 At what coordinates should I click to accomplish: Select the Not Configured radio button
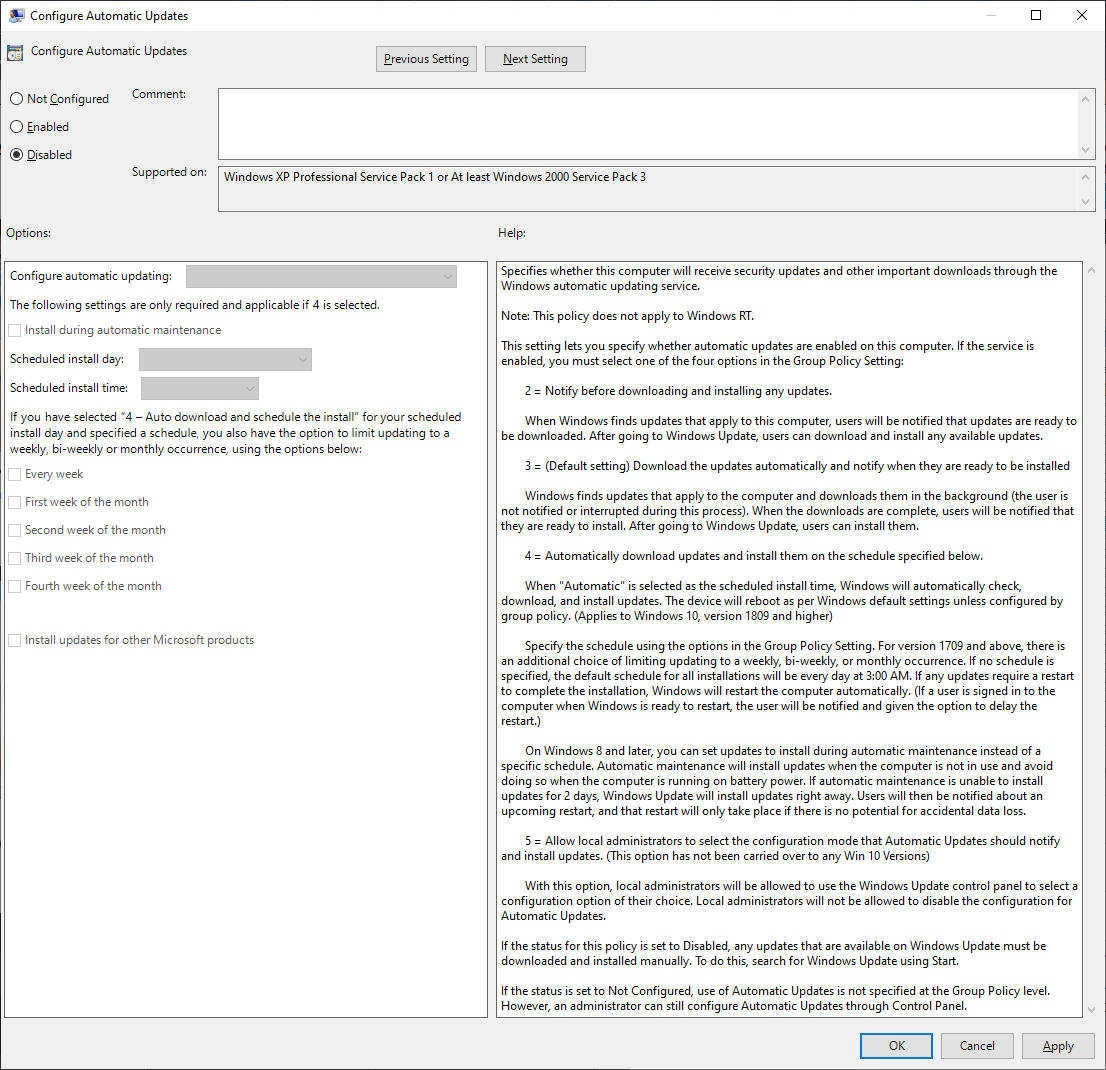pos(16,99)
